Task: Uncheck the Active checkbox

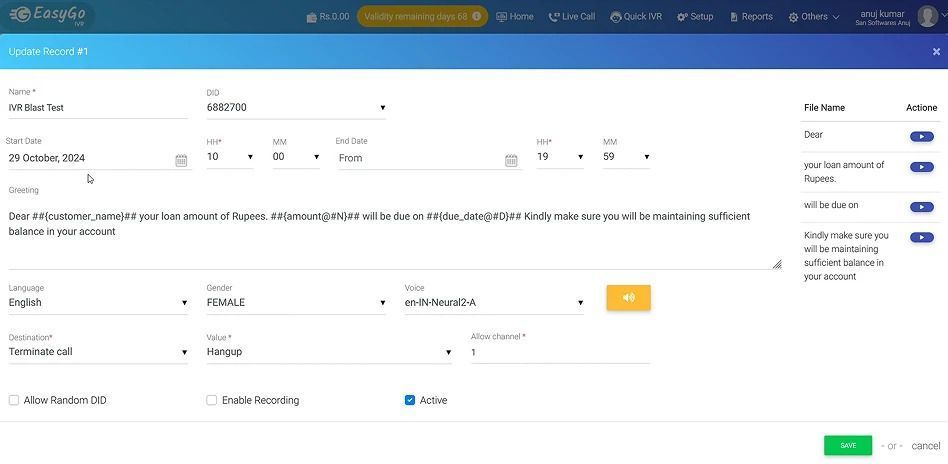Action: [x=410, y=400]
